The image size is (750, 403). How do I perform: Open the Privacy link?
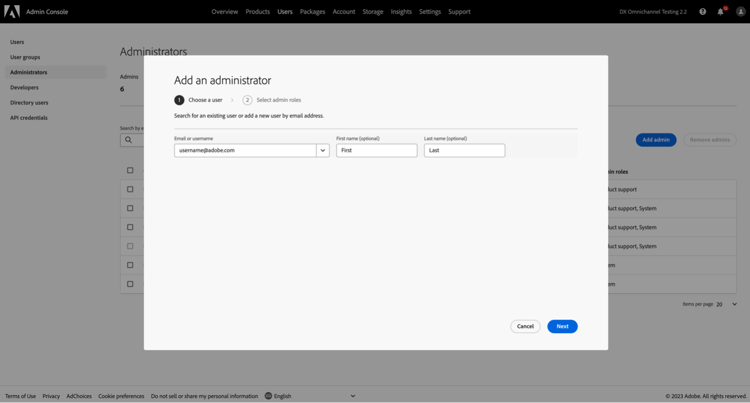51,396
